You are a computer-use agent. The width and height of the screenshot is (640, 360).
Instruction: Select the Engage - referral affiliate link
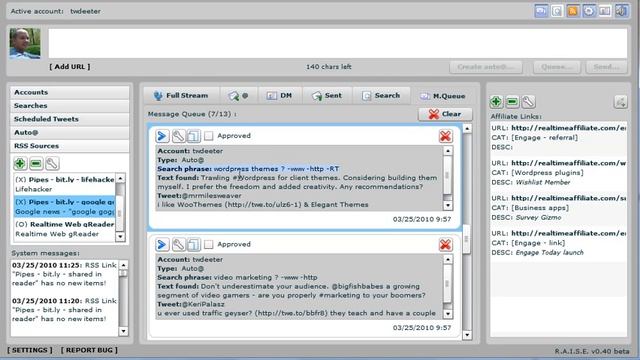[x=558, y=138]
